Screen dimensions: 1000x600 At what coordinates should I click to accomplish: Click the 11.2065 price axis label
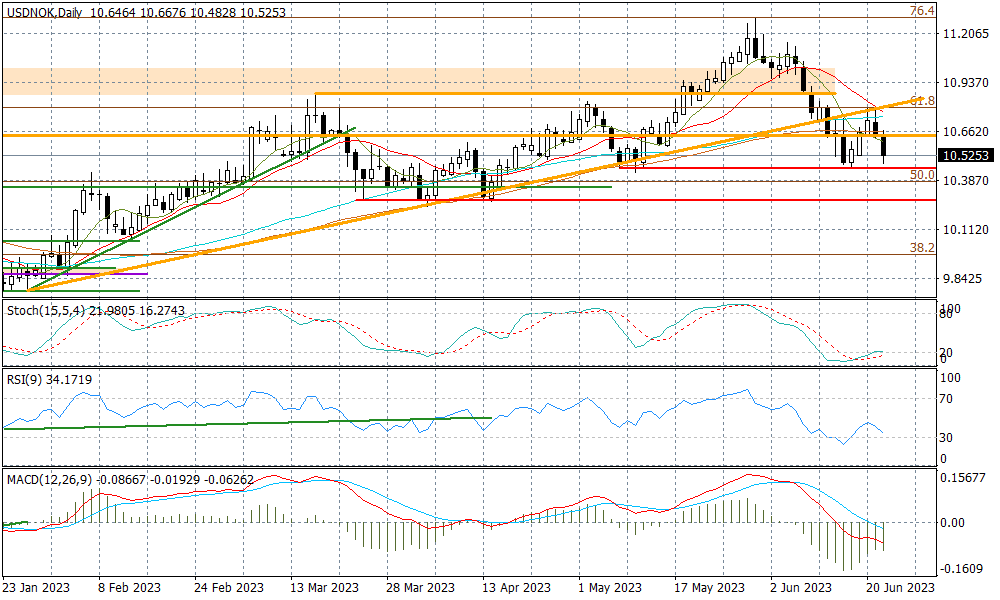(965, 33)
